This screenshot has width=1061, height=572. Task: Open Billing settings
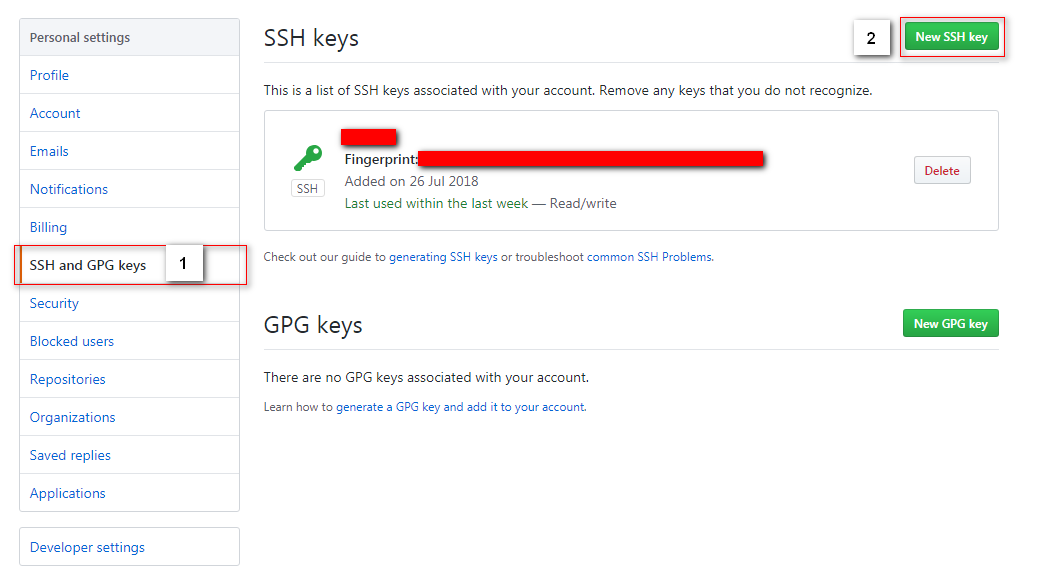48,227
